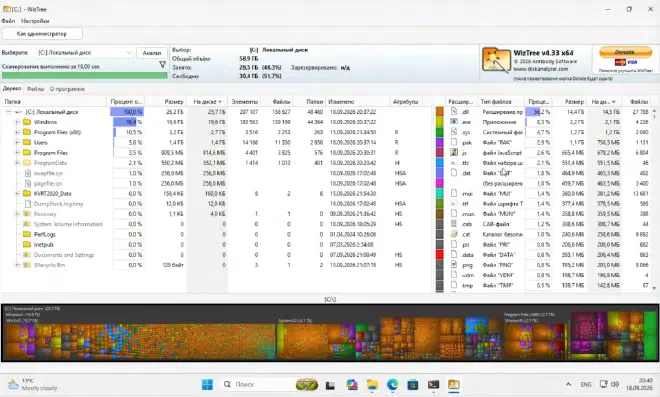Click the Donate button
The height and width of the screenshot is (397, 660).
tap(625, 52)
